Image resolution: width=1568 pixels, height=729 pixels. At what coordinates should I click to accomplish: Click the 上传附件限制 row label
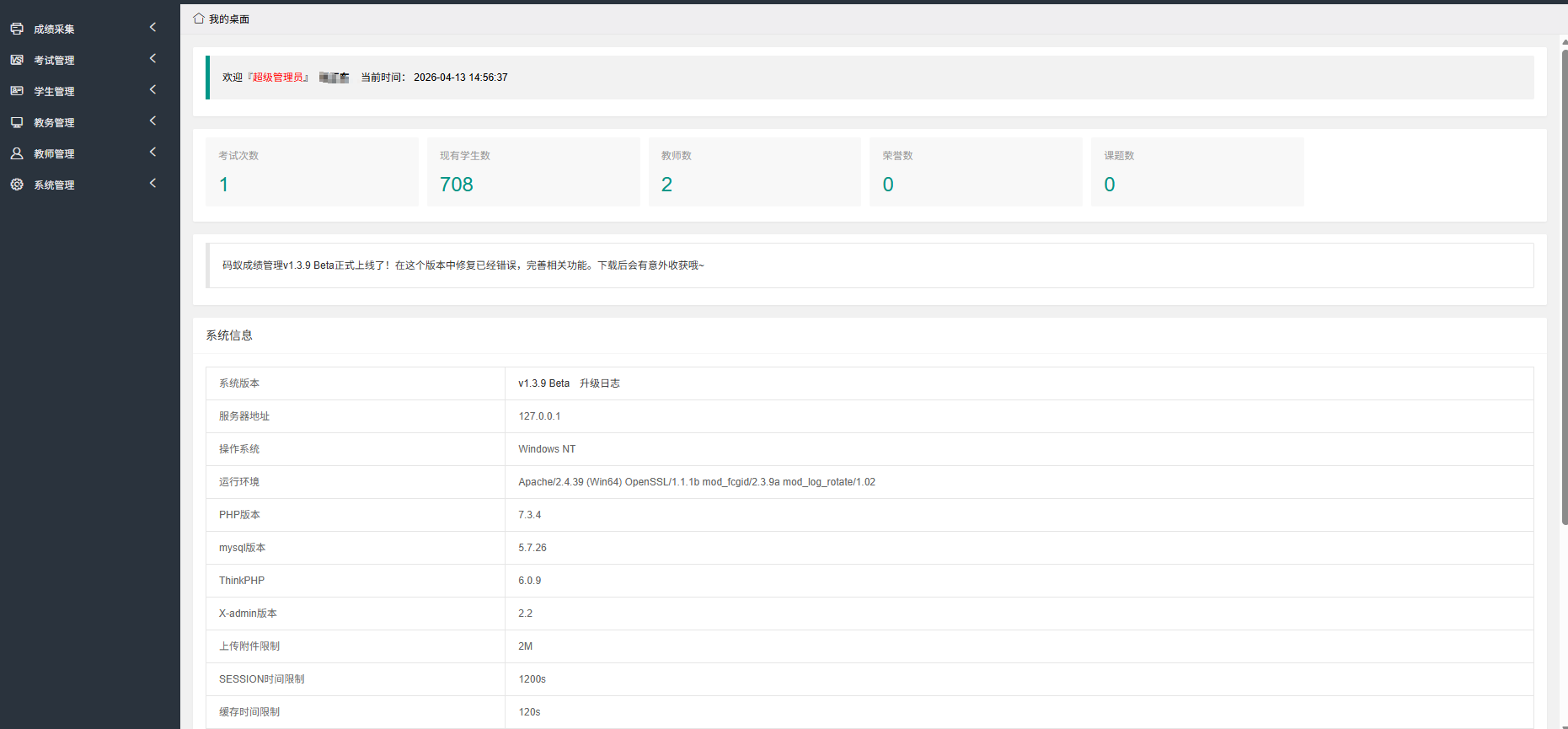click(249, 646)
